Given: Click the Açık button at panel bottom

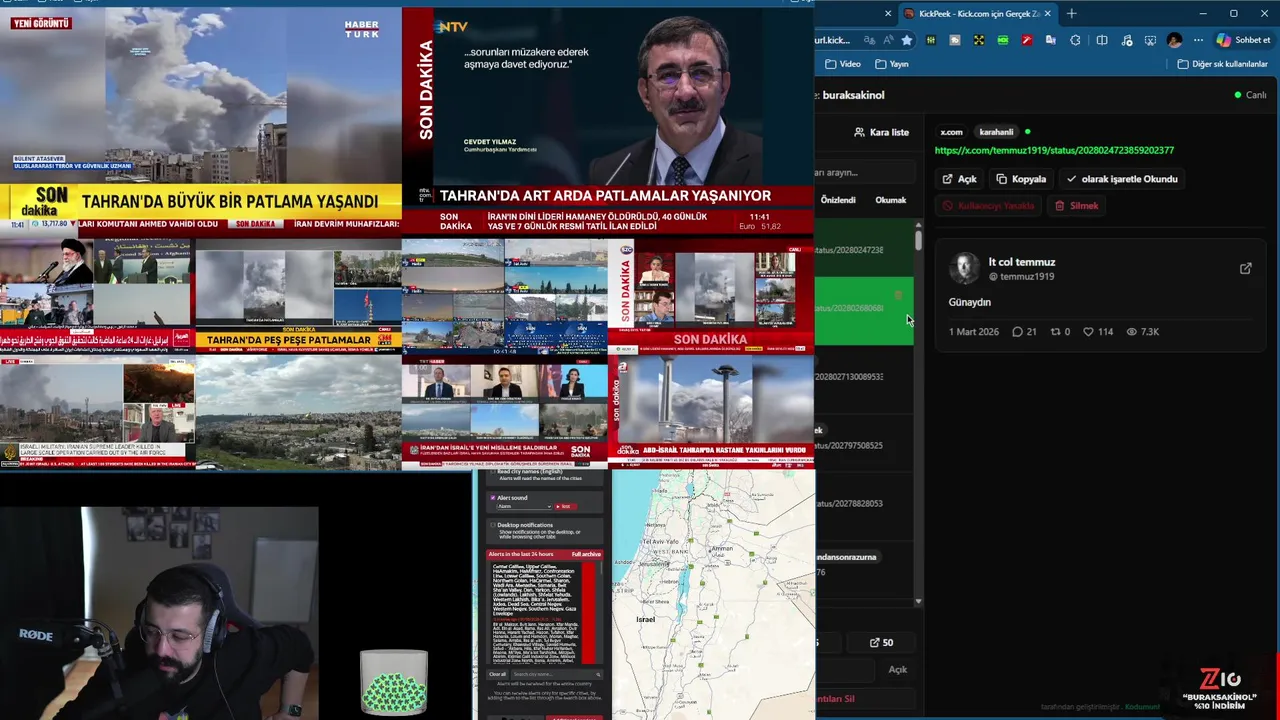Looking at the screenshot, I should pos(898,670).
